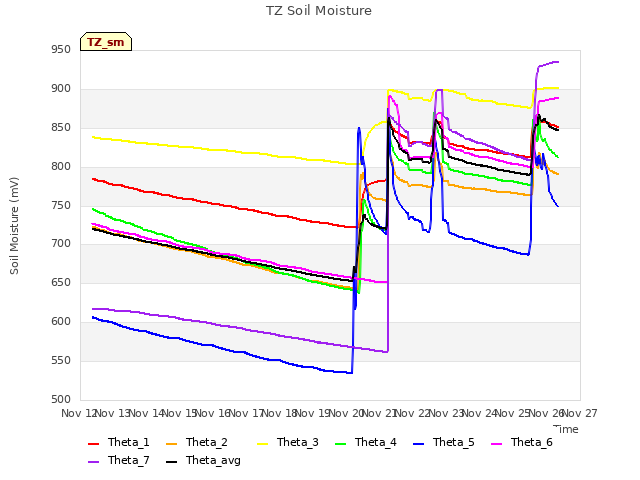Click the 650 y-axis tick label
The width and height of the screenshot is (640, 480).
click(x=61, y=282)
